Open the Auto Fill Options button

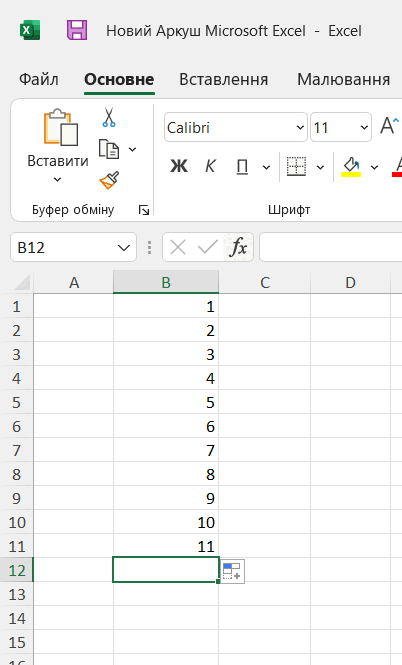tap(233, 571)
